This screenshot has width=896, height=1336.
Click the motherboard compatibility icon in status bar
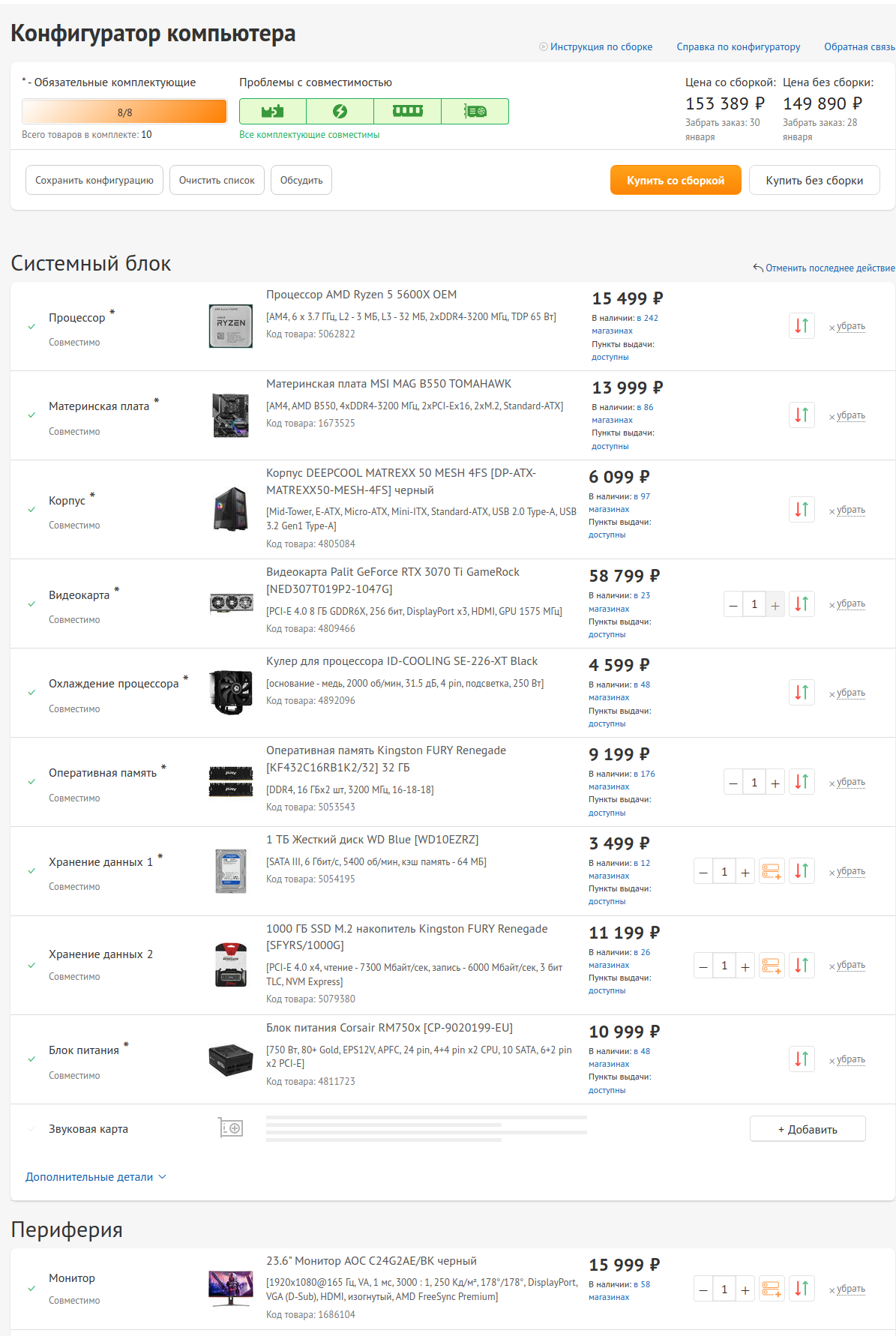pyautogui.click(x=273, y=112)
